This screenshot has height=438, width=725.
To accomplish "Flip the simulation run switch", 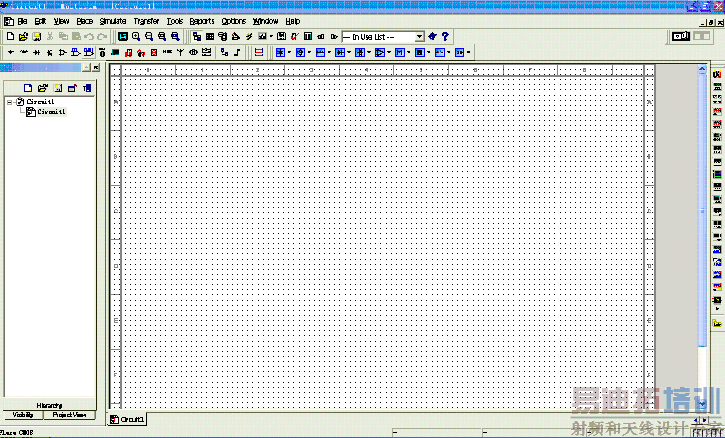I will point(681,36).
